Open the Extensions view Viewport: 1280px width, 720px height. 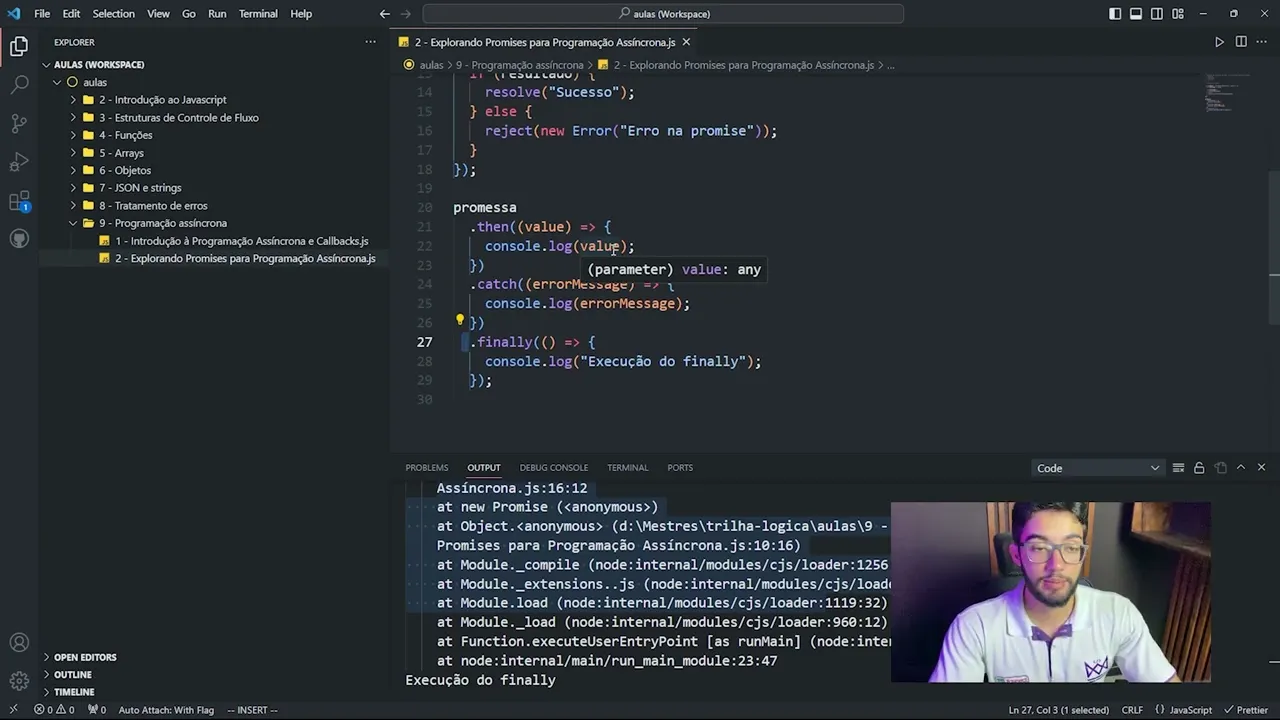19,201
